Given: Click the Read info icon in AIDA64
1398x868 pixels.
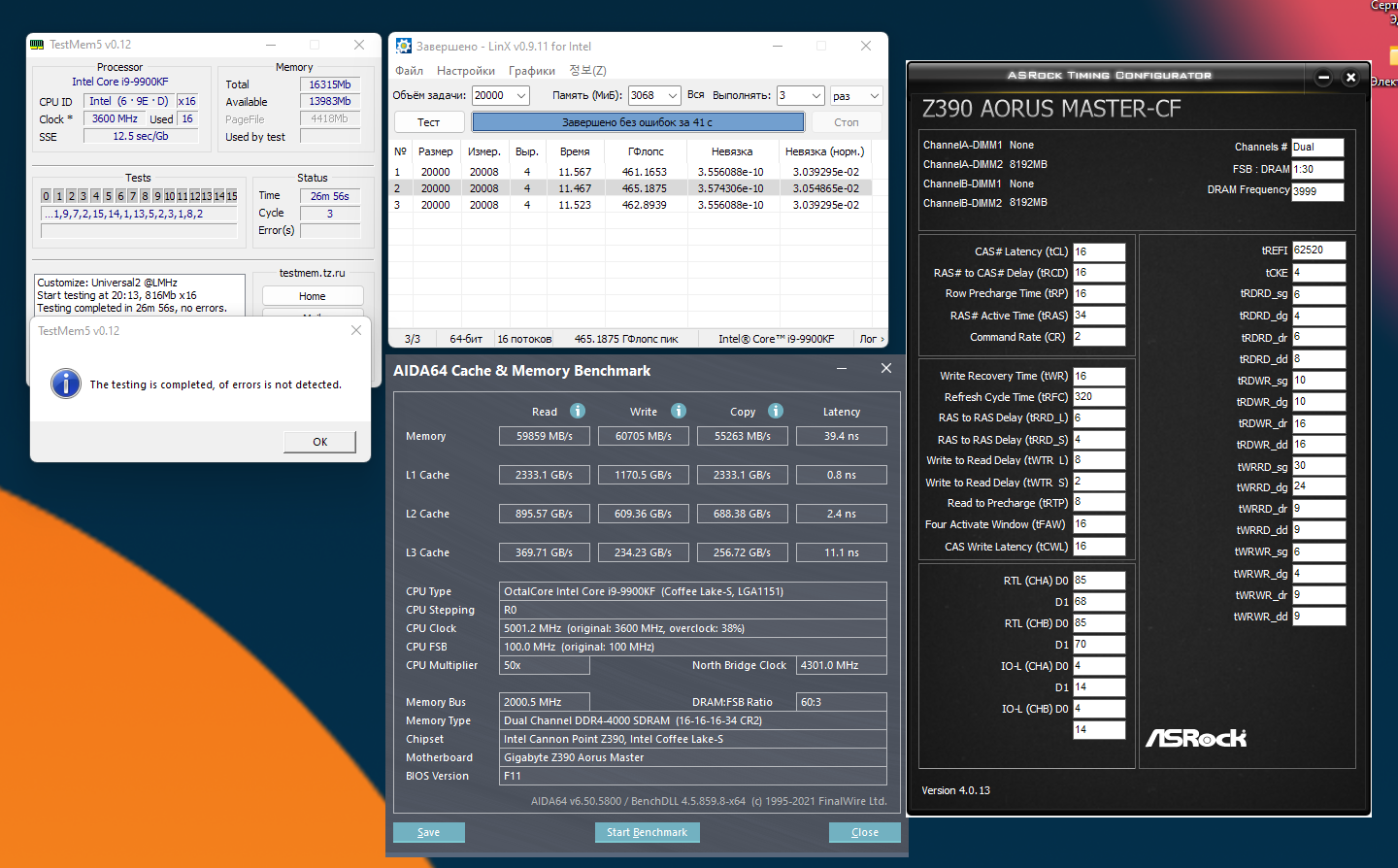Looking at the screenshot, I should (x=578, y=411).
